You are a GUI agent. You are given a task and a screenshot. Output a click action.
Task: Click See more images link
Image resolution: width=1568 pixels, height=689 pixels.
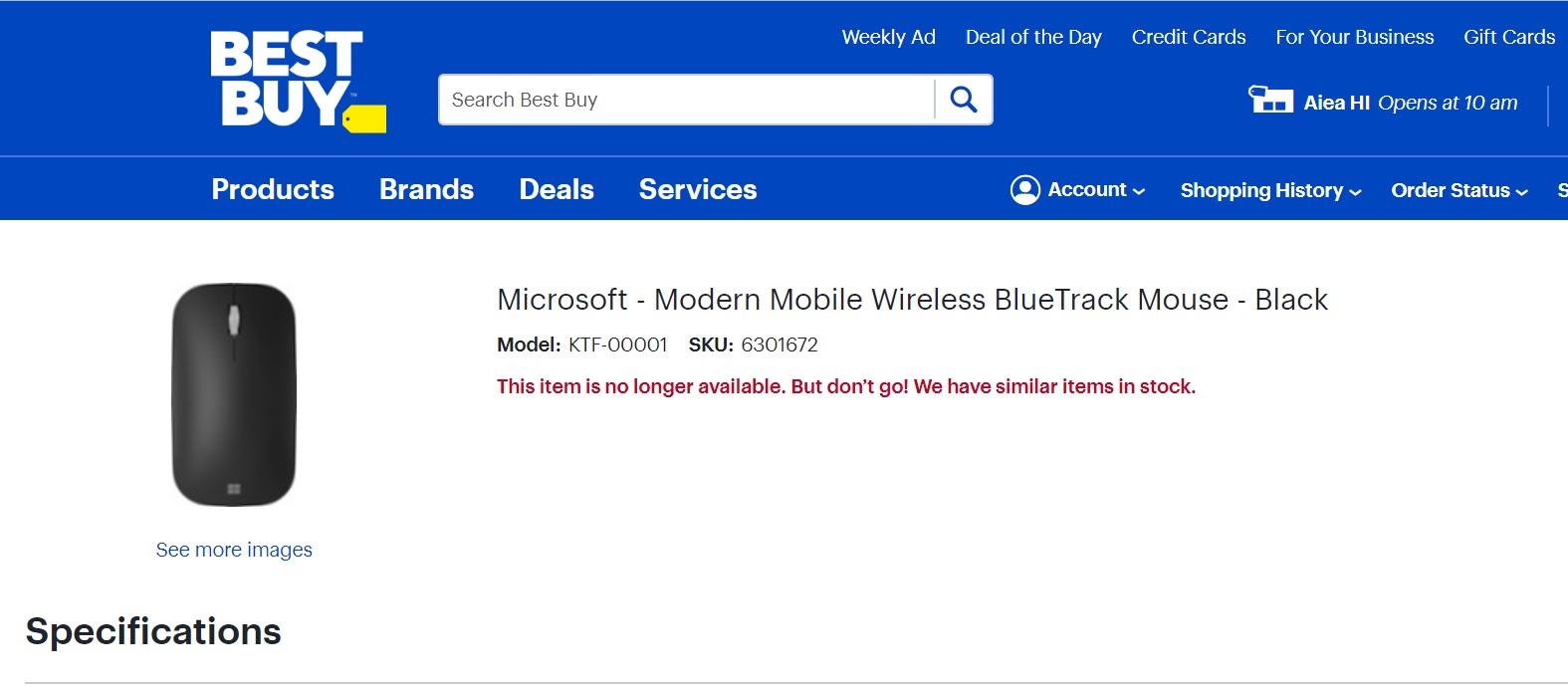tap(234, 550)
